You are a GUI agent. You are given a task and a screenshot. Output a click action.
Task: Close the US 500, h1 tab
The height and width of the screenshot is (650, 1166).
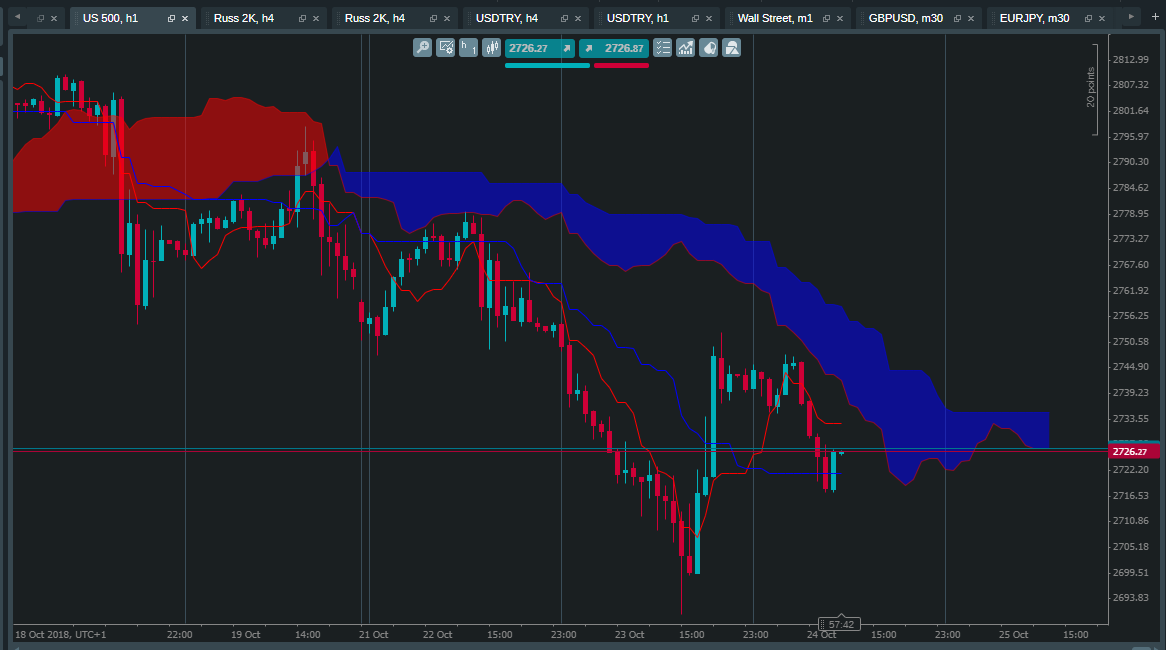[x=185, y=19]
